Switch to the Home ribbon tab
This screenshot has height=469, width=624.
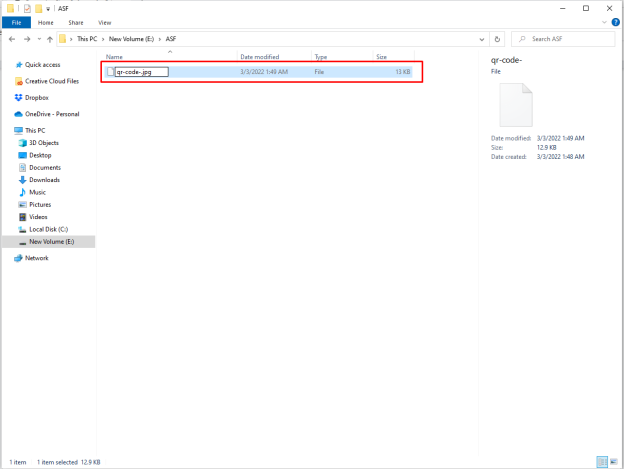click(46, 23)
